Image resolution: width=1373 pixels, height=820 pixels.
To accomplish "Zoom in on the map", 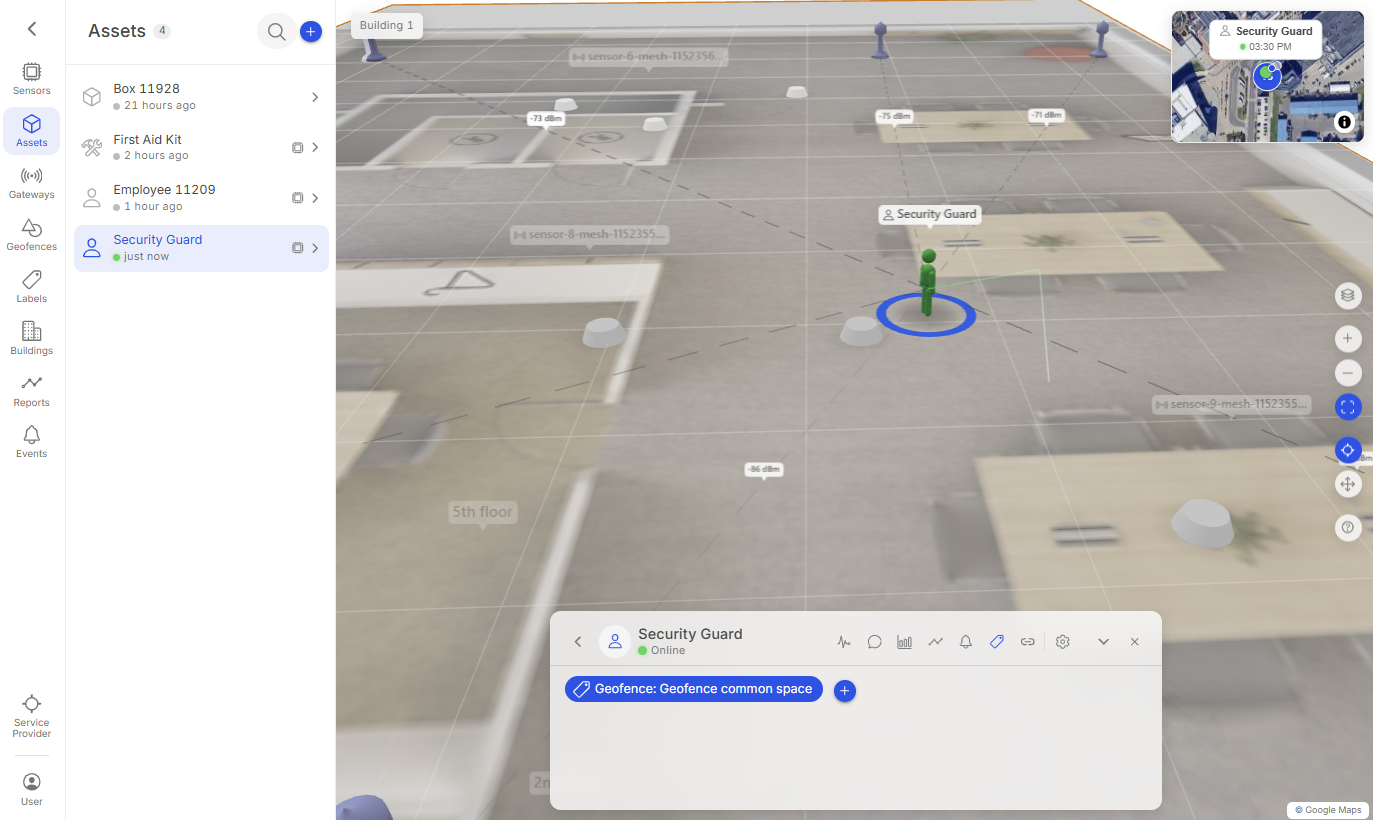I will tap(1348, 339).
